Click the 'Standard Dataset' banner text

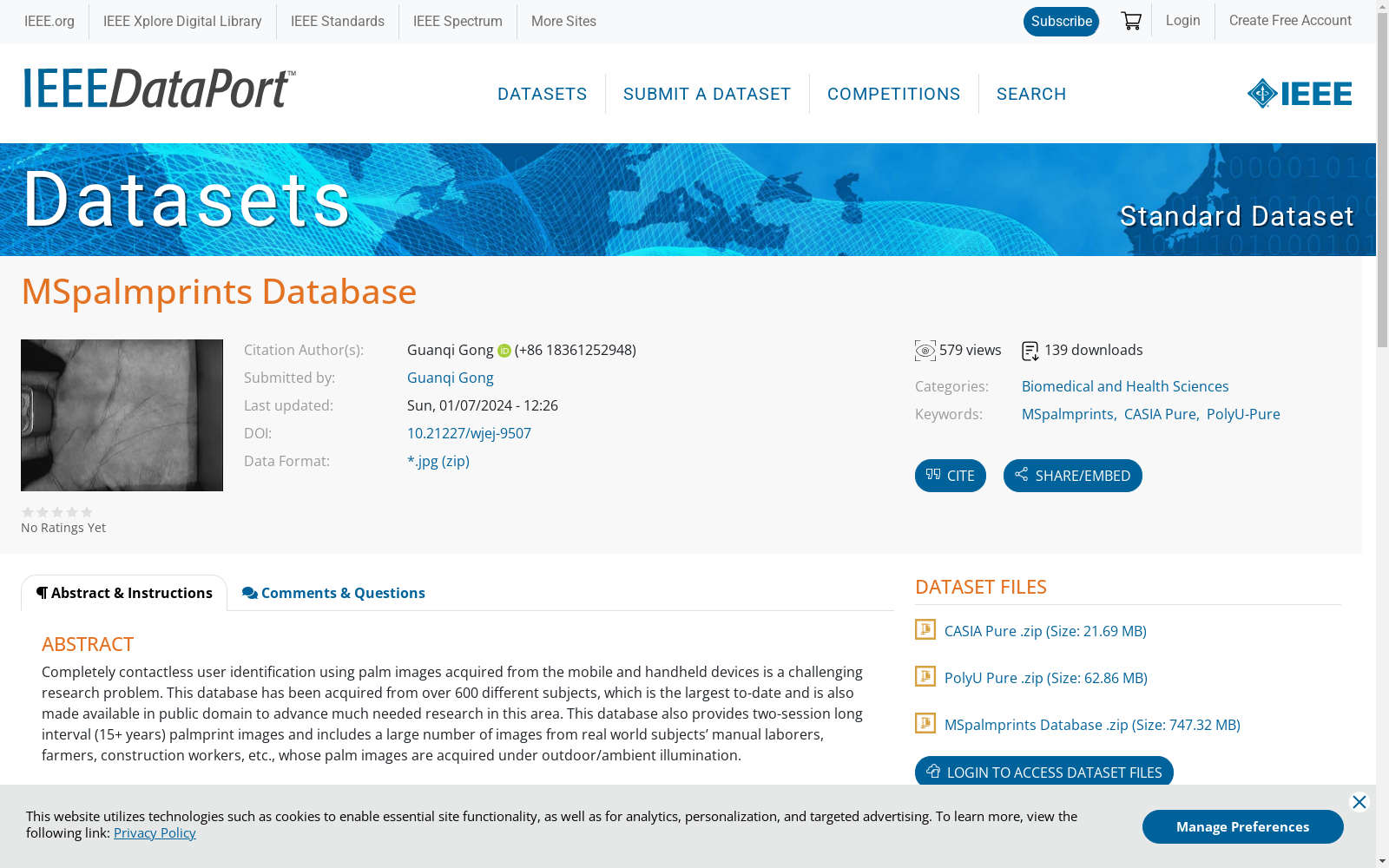(1236, 216)
